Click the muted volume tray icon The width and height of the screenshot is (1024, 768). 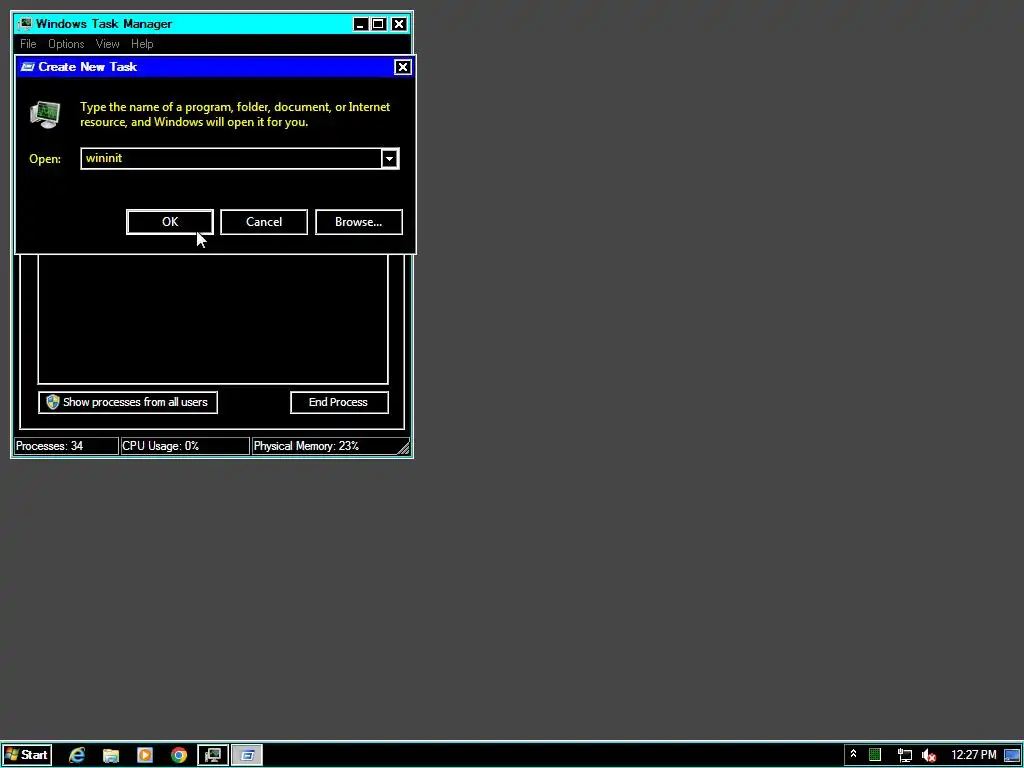(x=929, y=756)
